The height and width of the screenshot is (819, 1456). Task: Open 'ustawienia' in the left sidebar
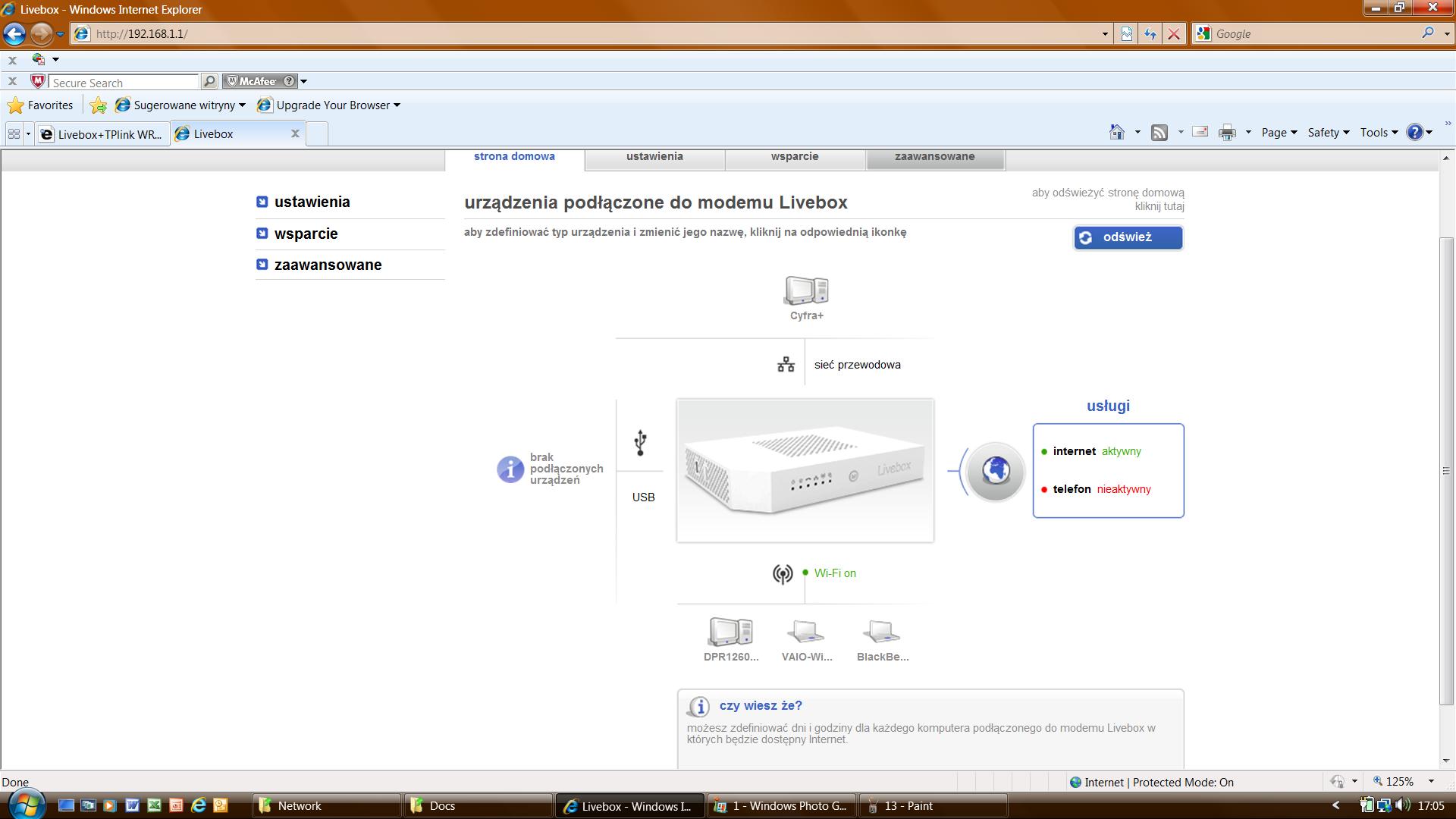tap(312, 202)
